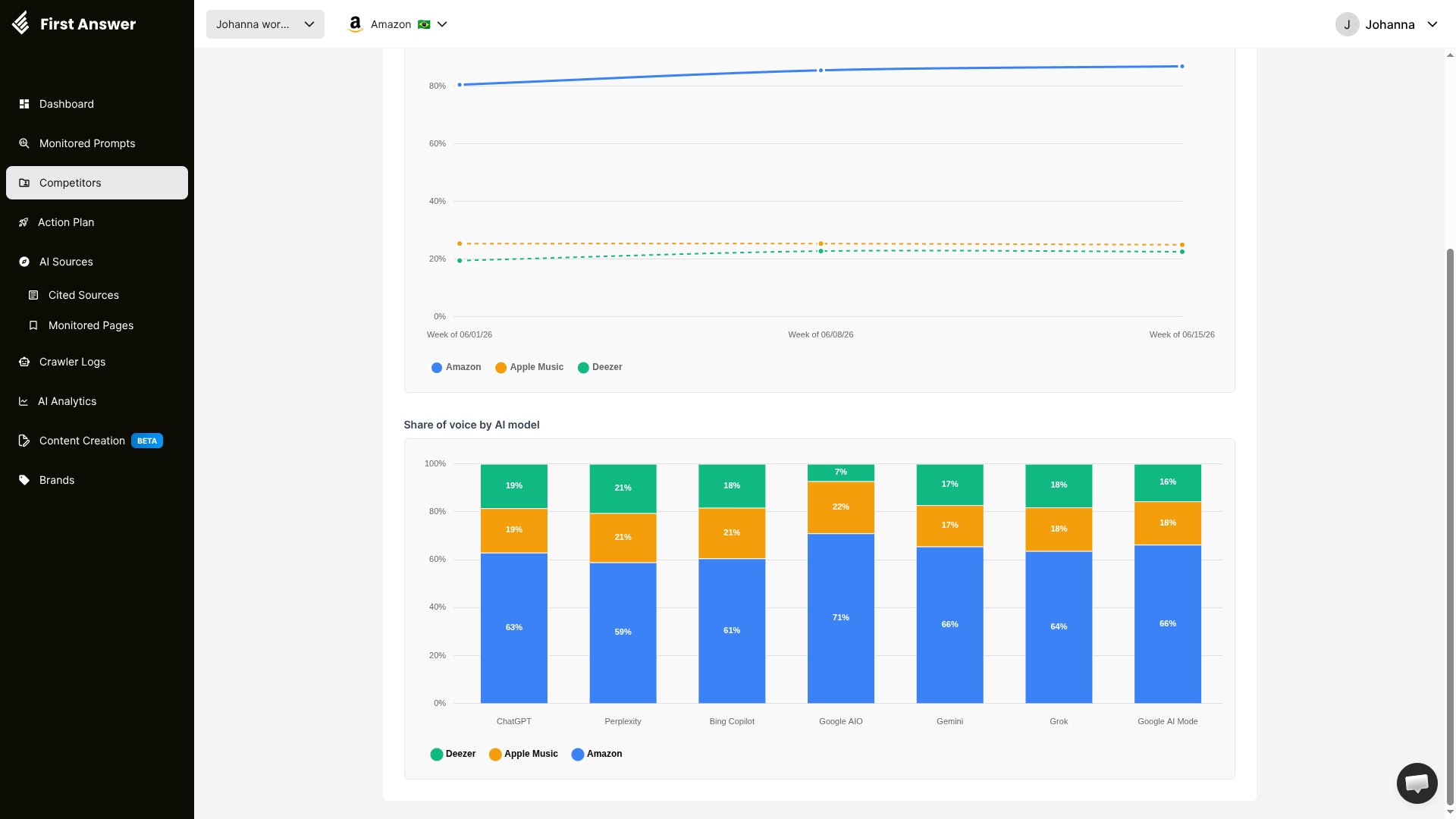
Task: Click the Competitors folder icon
Action: tap(24, 183)
